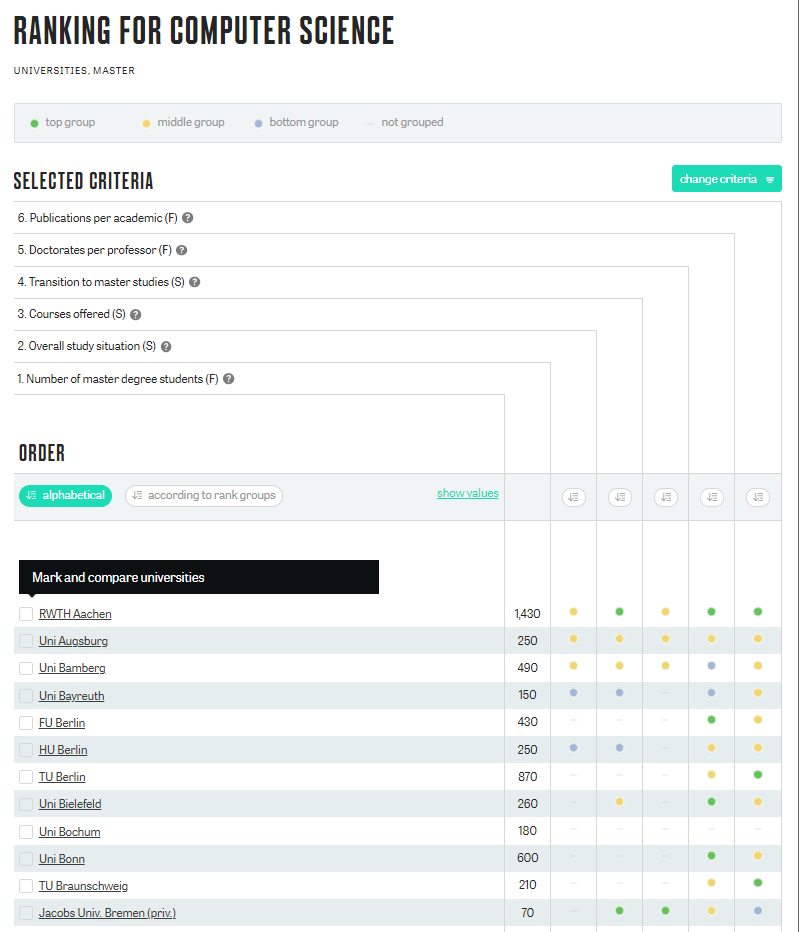Sort by Doctorates per professor column icon
The image size is (799, 932).
(x=712, y=497)
